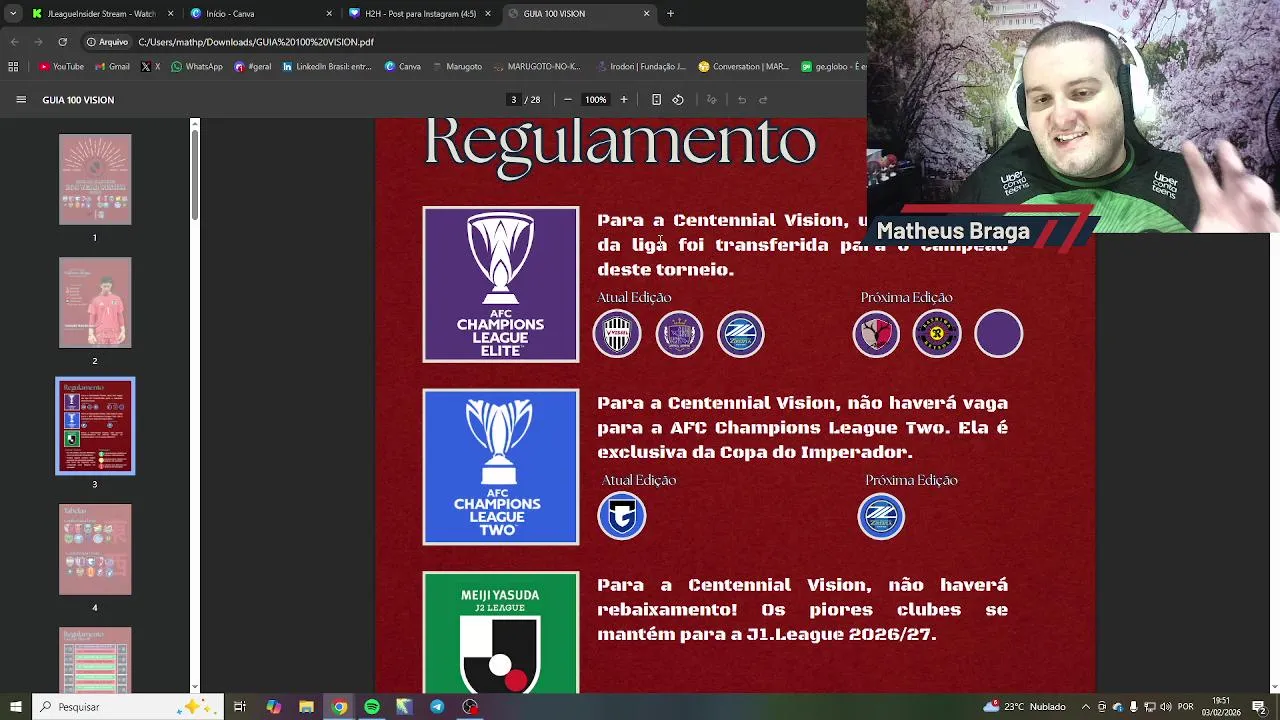Click the Pesquisar taskbar search box
Viewport: 1280px width, 720px height.
[x=130, y=707]
